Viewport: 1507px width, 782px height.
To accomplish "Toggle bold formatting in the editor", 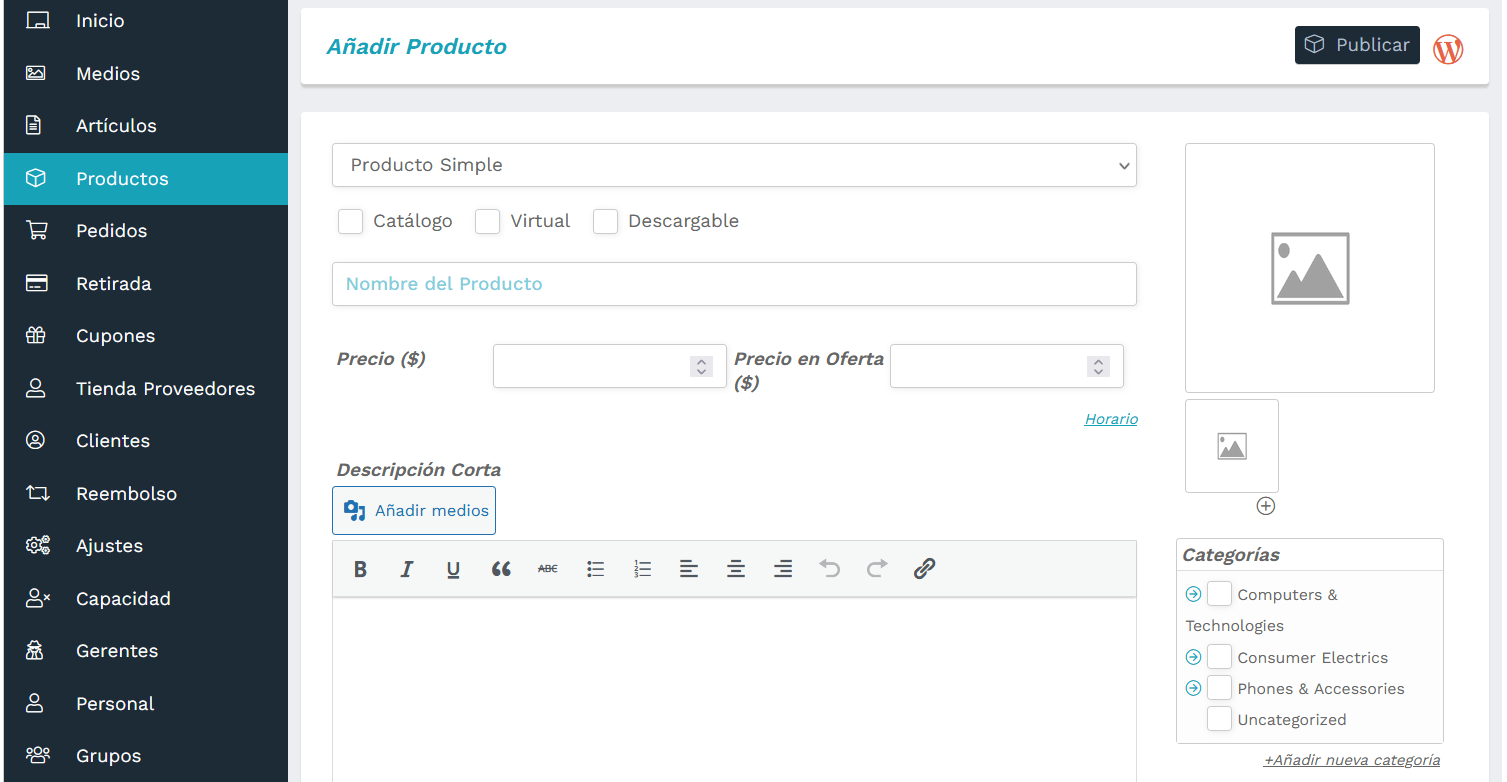I will pos(360,569).
